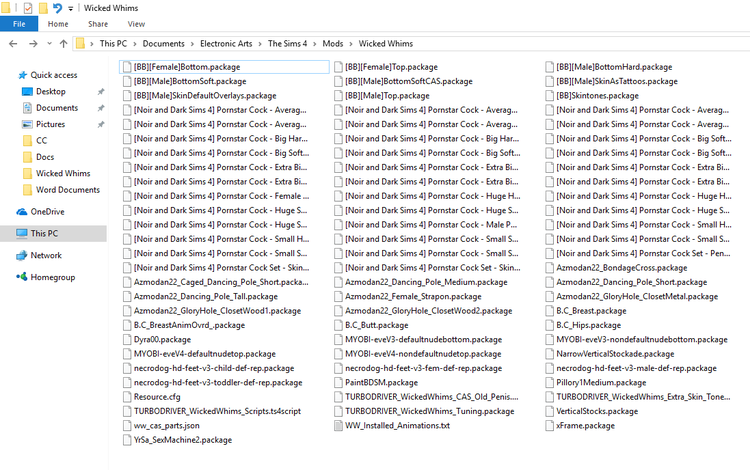Select Azmodan22_Dancing_Pole_Medium.package file
Screen dimensions: 750x470
(x=426, y=282)
